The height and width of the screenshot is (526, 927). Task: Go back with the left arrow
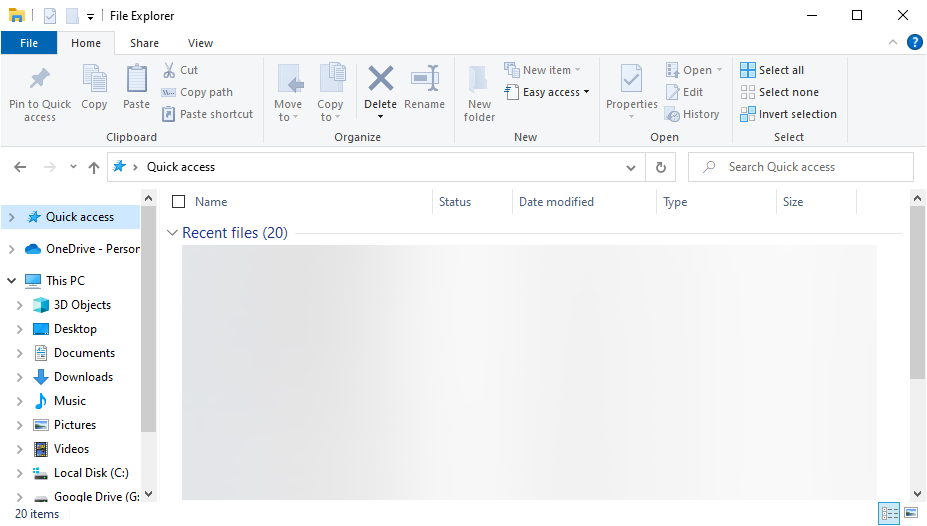point(20,167)
